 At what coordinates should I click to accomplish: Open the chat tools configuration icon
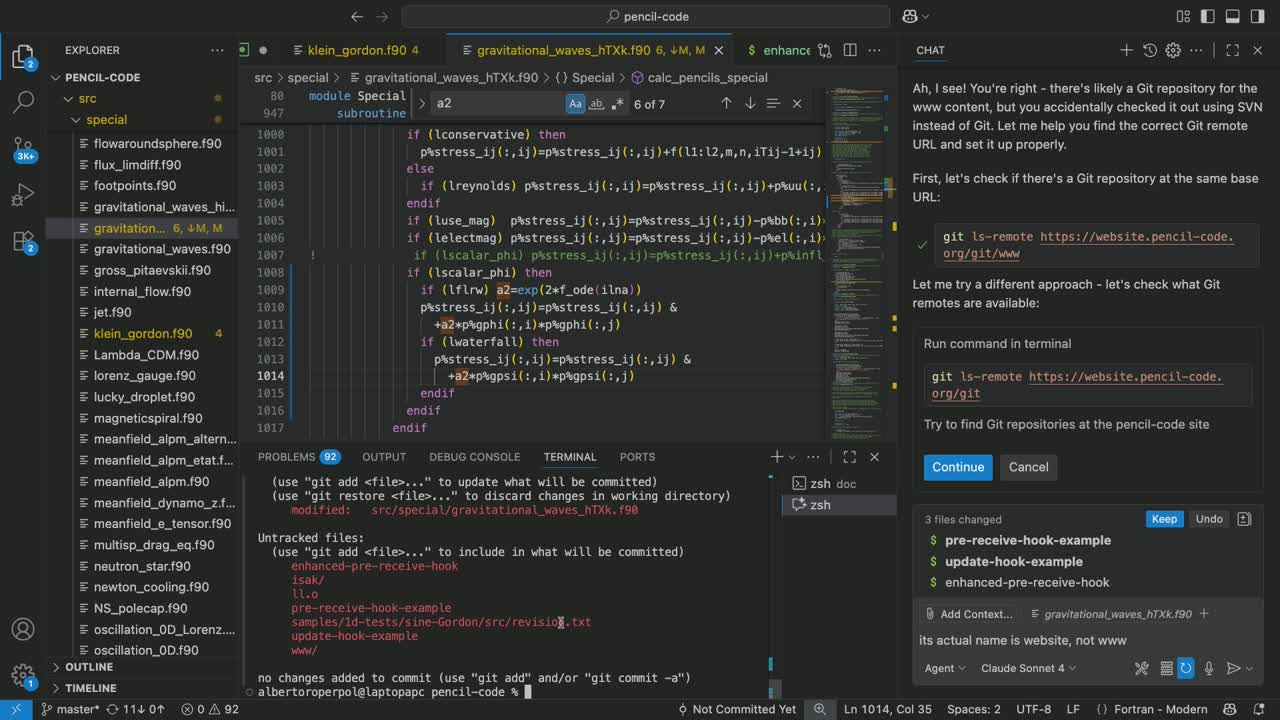click(1141, 668)
